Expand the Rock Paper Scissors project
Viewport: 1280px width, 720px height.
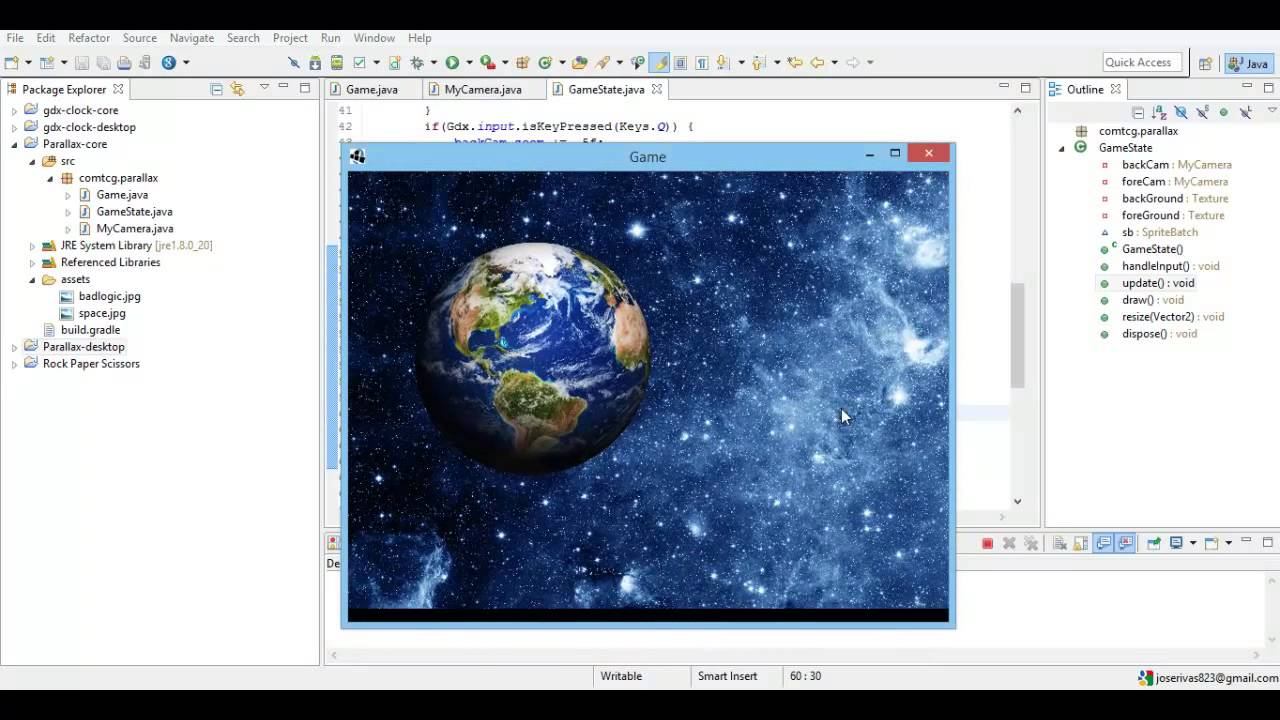pos(14,364)
